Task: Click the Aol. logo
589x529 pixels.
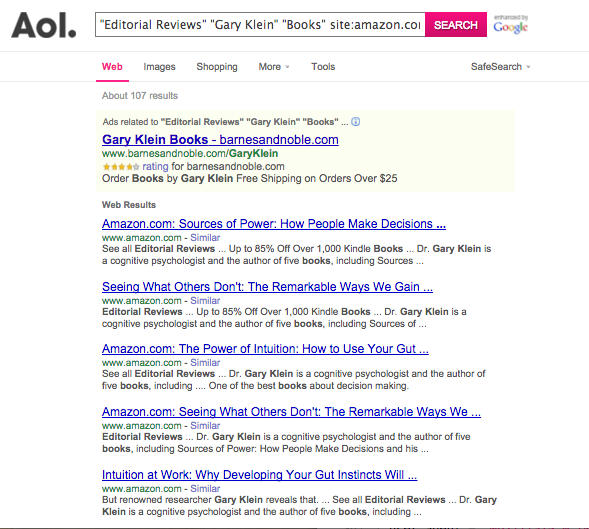Action: pos(44,25)
